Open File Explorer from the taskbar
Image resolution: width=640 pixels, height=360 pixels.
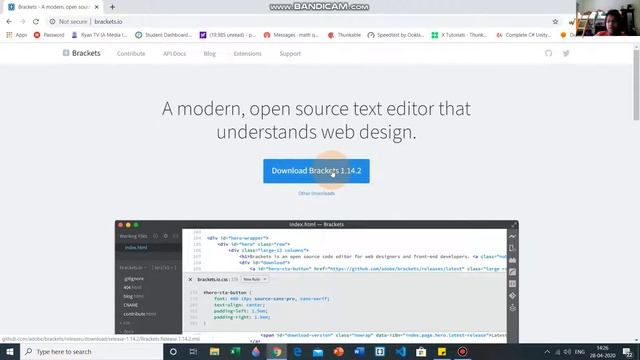[214, 351]
